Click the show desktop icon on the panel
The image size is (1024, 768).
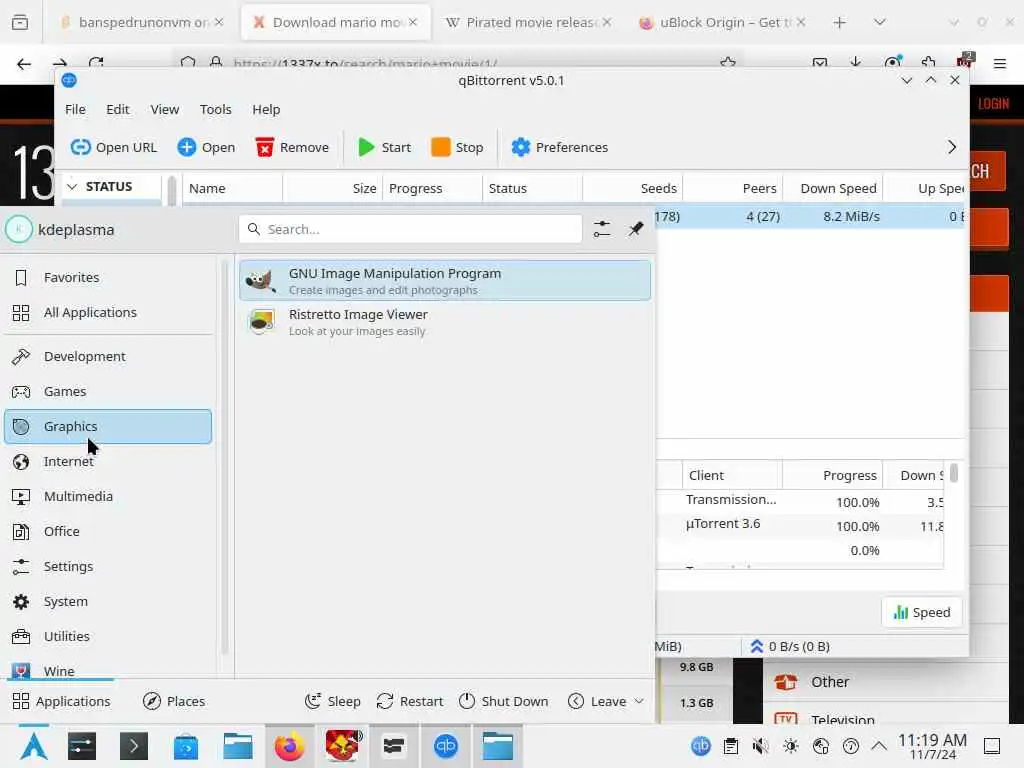pos(992,746)
